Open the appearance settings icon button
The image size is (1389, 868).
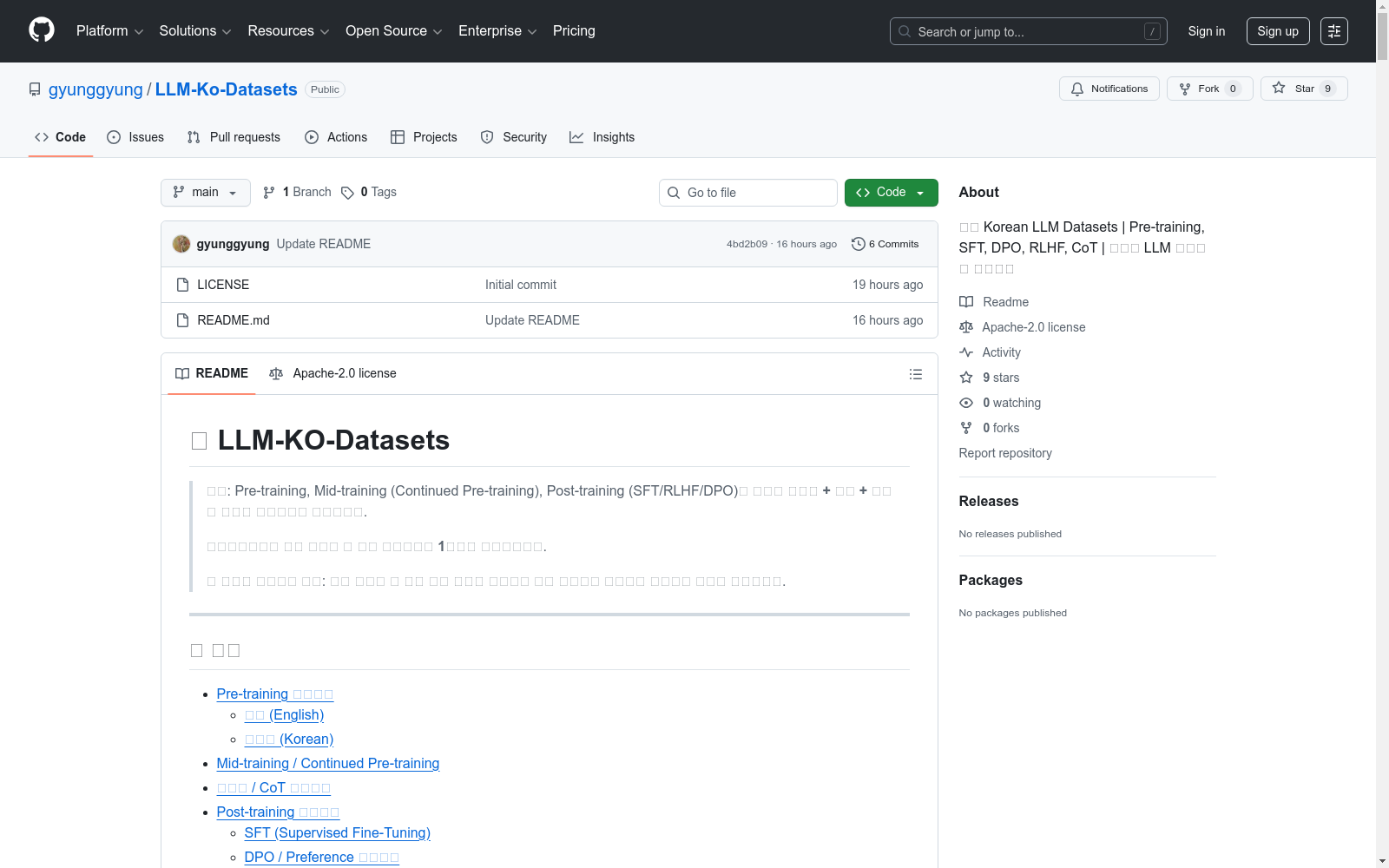(1334, 31)
